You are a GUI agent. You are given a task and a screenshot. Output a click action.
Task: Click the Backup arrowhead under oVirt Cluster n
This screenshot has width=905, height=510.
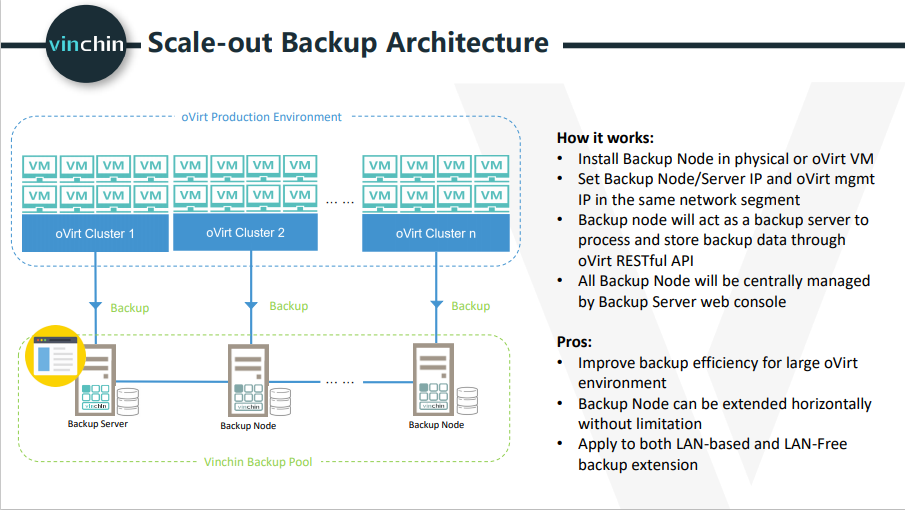pyautogui.click(x=437, y=304)
